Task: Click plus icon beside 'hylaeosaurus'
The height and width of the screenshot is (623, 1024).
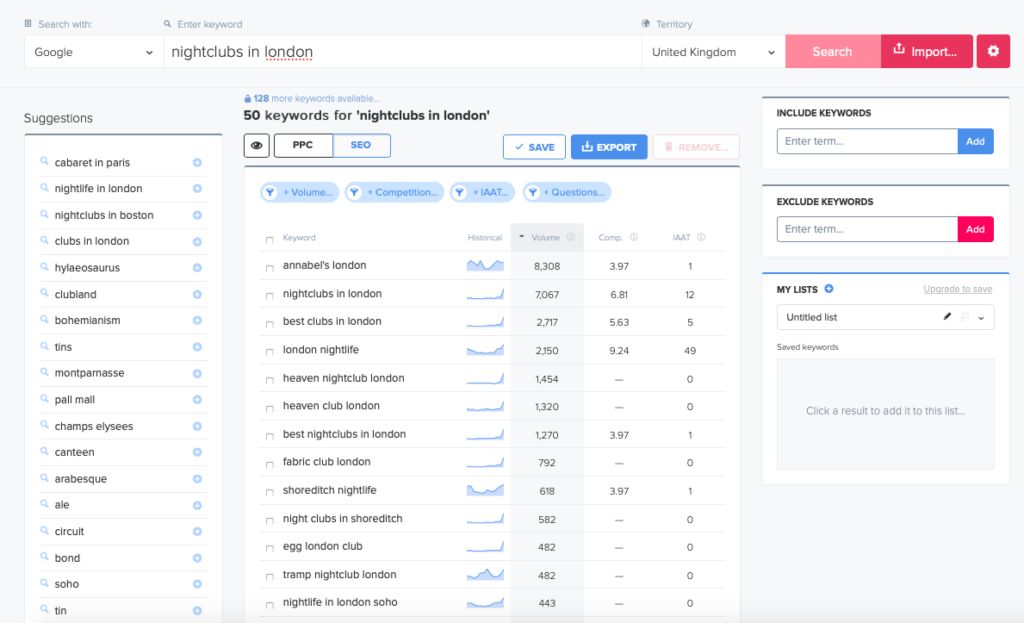Action: [197, 268]
